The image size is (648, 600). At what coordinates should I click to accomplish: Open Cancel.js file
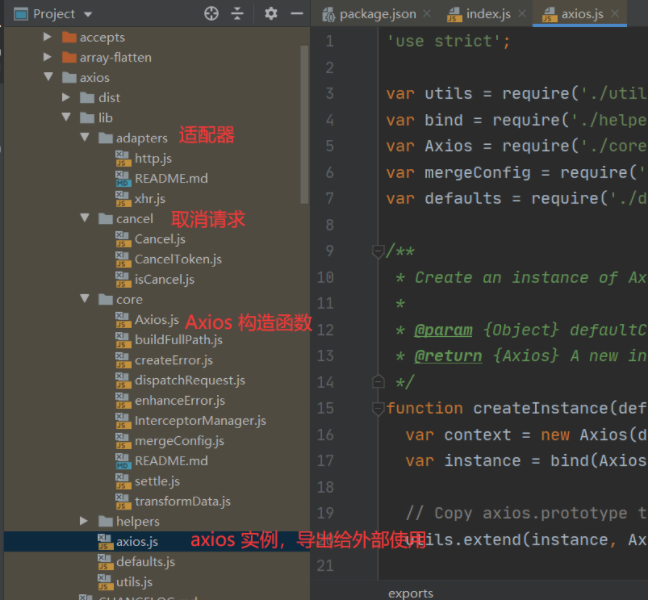160,239
